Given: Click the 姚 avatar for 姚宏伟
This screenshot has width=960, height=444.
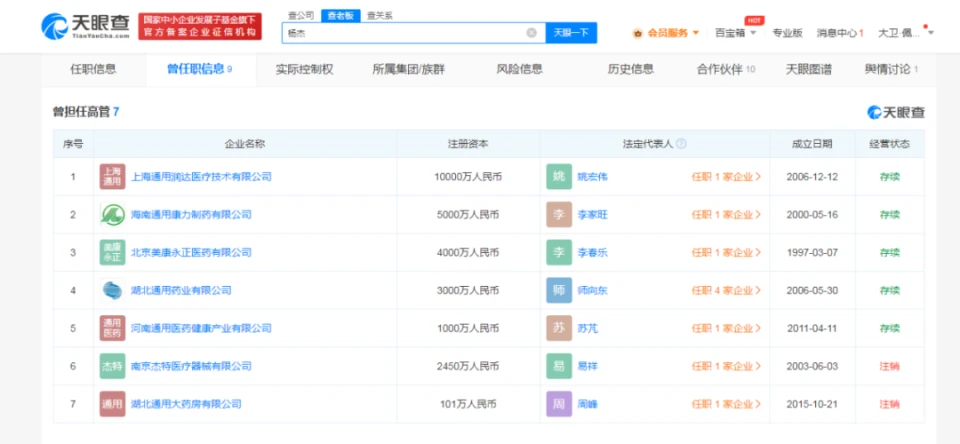Looking at the screenshot, I should 559,177.
